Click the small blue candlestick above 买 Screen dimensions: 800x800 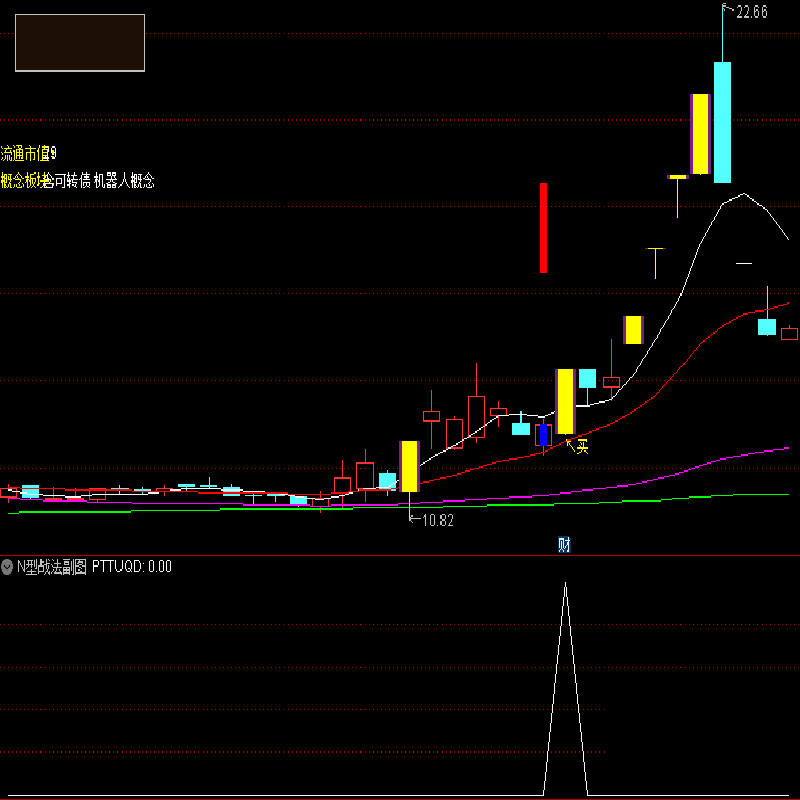543,435
